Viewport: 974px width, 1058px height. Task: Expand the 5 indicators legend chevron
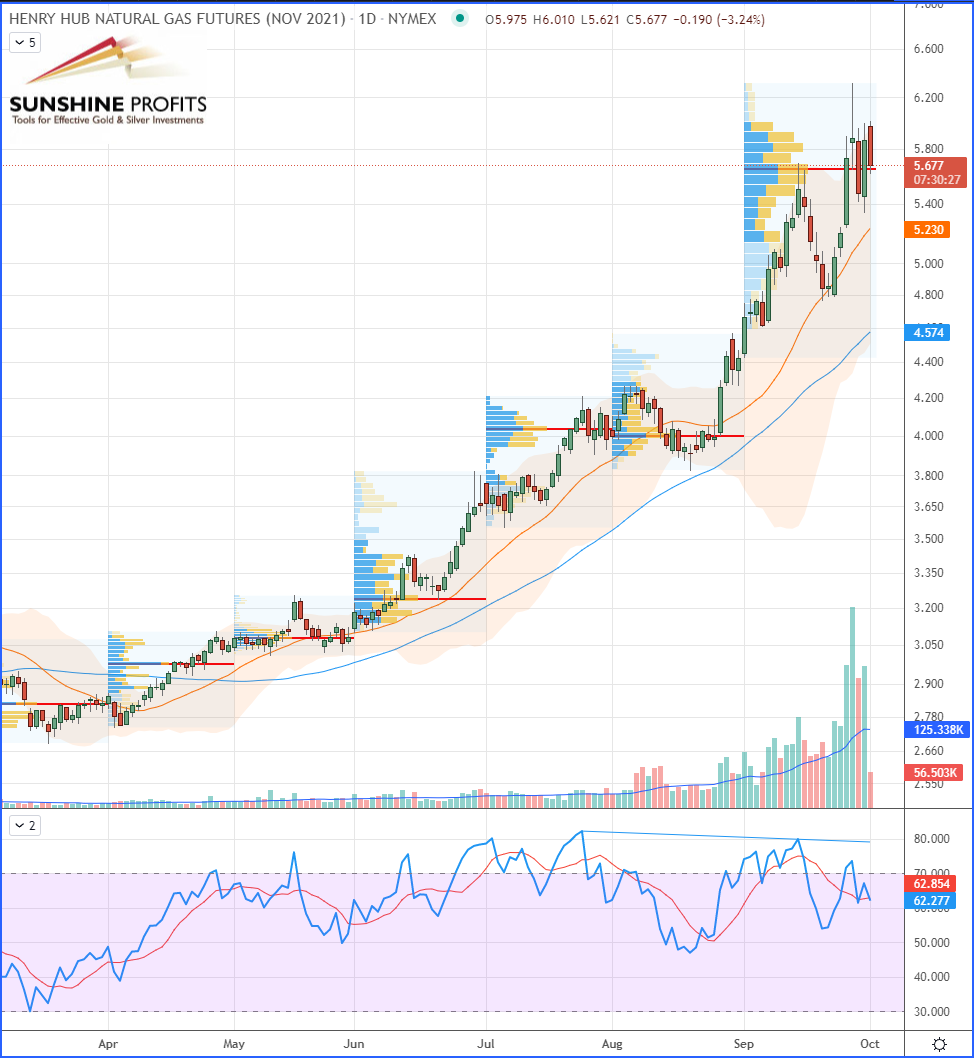tap(26, 43)
